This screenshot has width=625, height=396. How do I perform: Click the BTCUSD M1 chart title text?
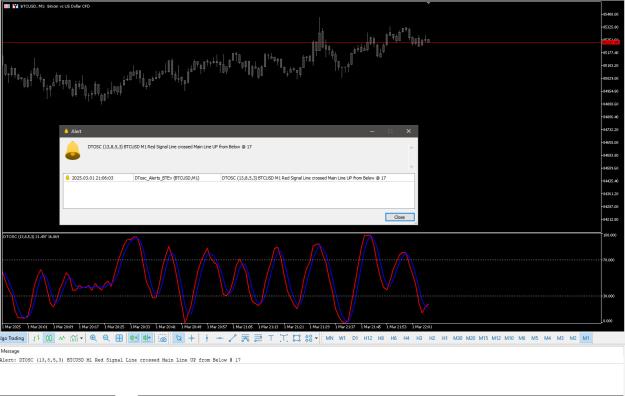pyautogui.click(x=55, y=6)
